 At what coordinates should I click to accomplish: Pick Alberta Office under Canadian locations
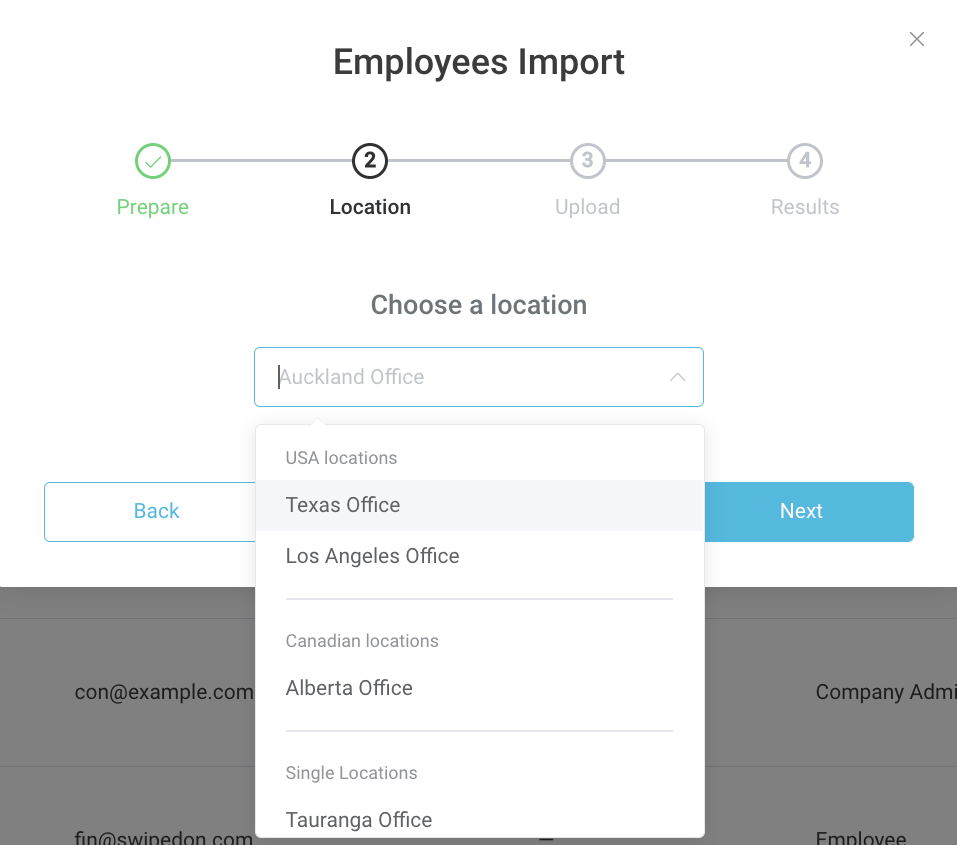pyautogui.click(x=349, y=688)
